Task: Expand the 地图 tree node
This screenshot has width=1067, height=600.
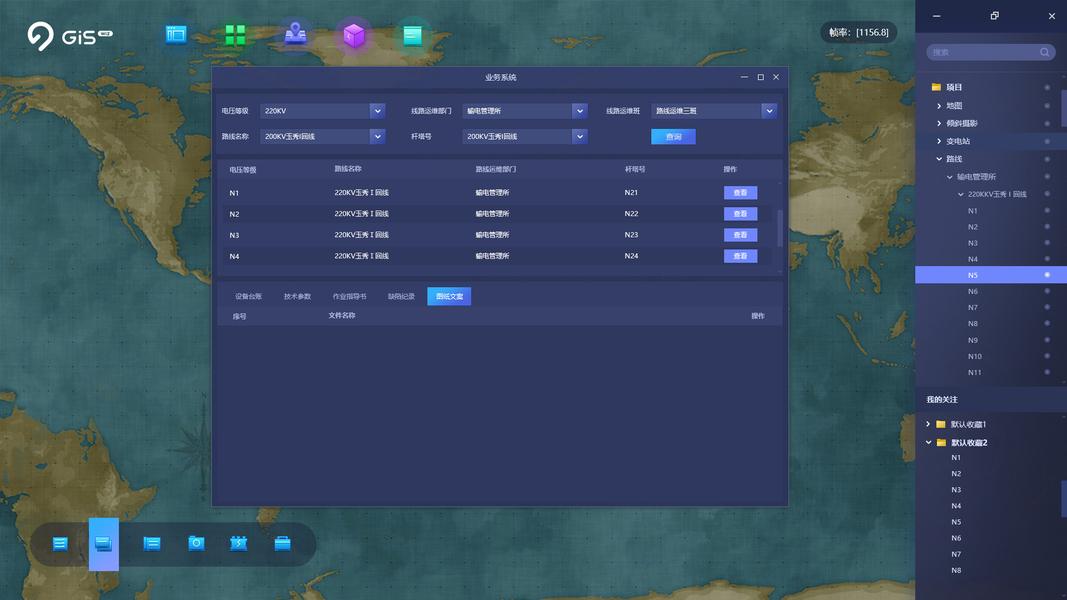Action: (939, 106)
